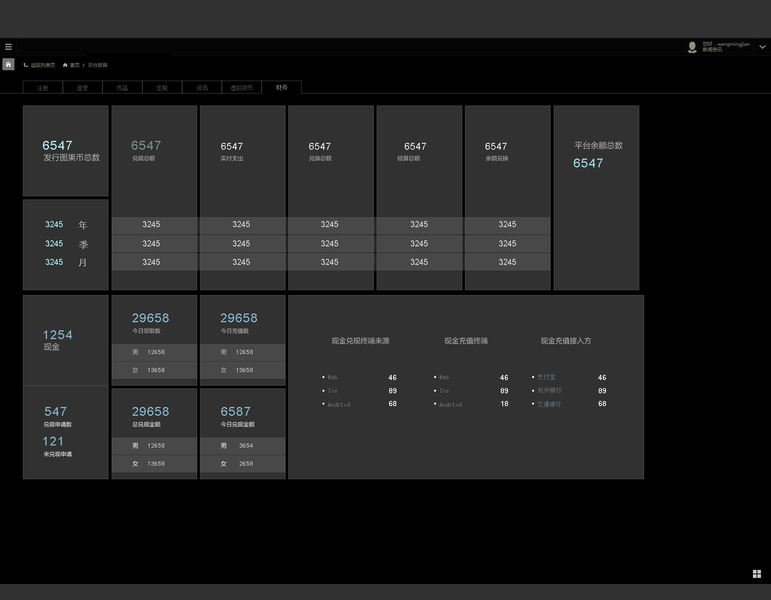Click the blue 3245 beside 年
Viewport: 771px width, 600px height.
point(54,224)
